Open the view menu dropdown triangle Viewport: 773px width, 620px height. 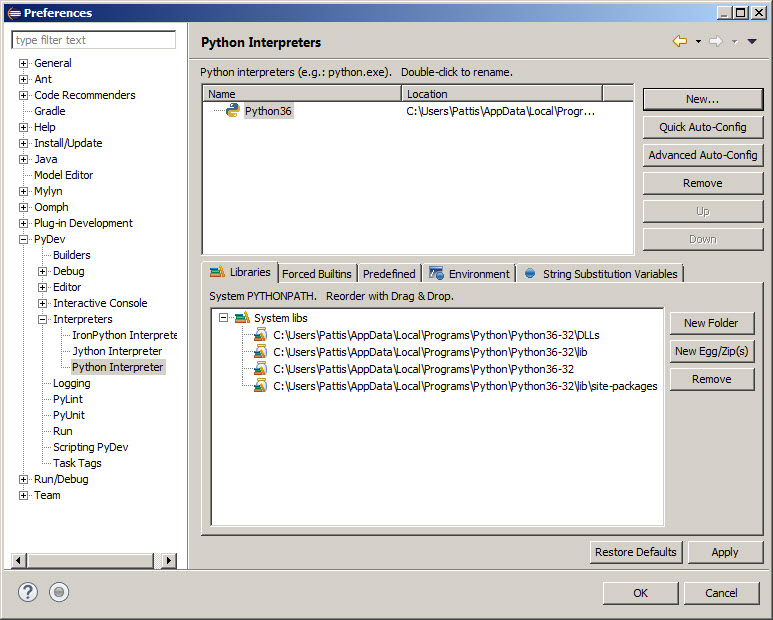[752, 41]
